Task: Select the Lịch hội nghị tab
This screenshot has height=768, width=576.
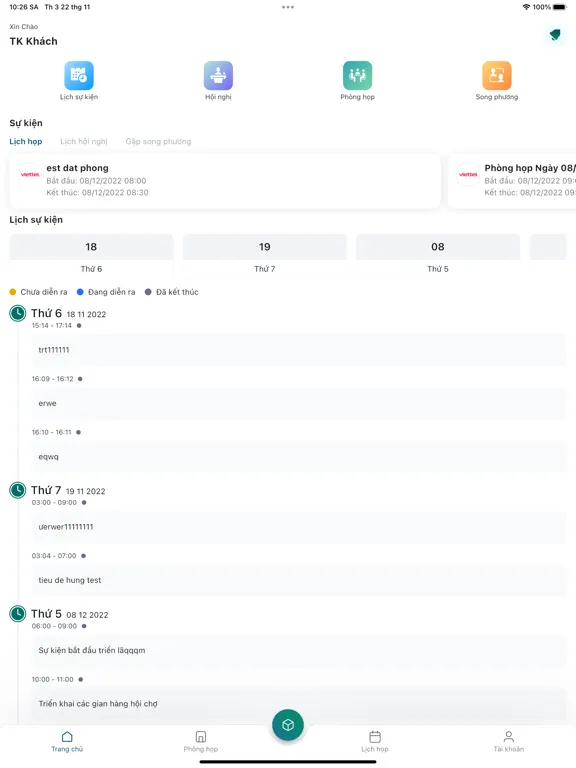Action: [84, 142]
